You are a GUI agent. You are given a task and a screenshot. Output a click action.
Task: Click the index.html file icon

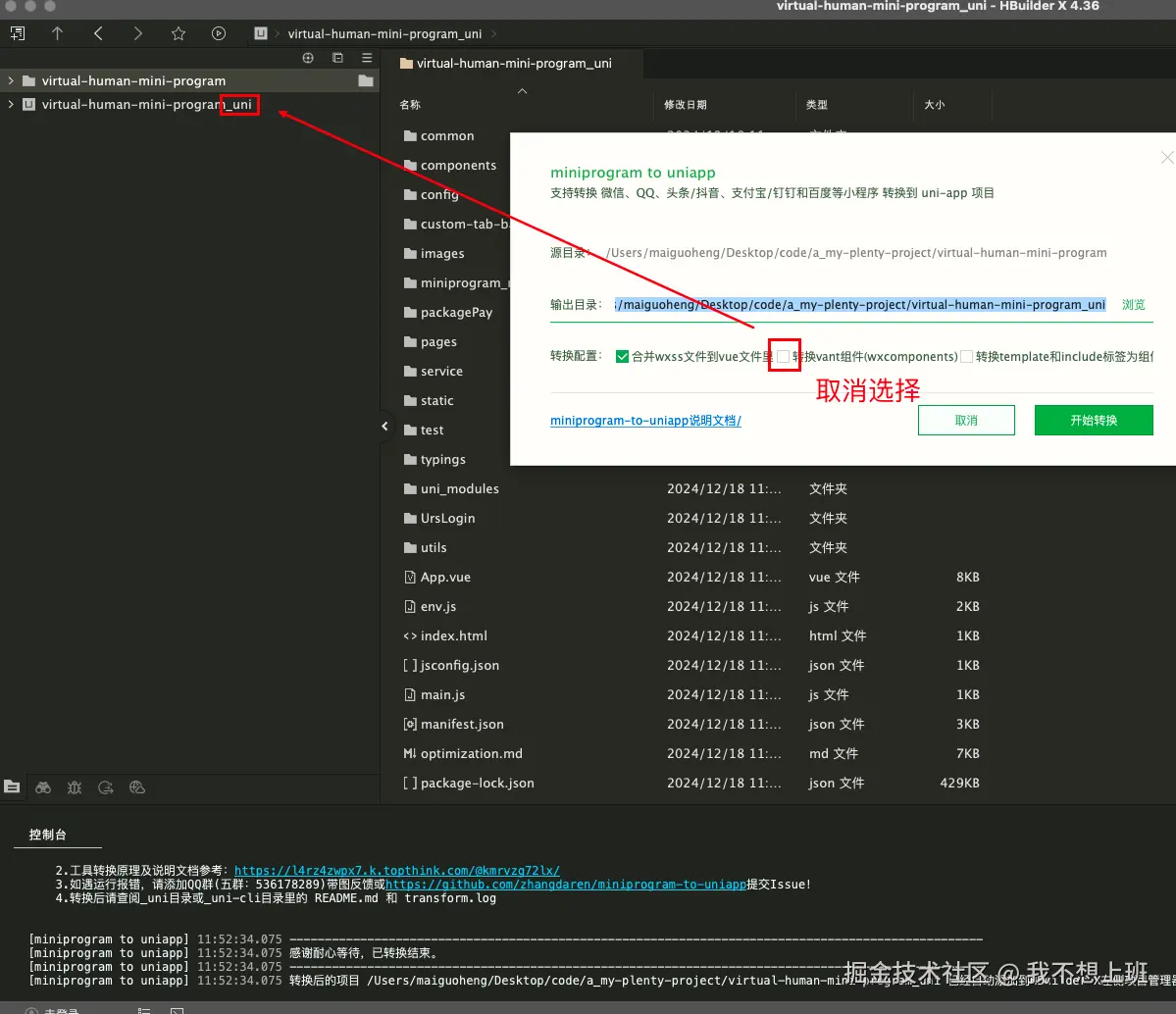410,636
